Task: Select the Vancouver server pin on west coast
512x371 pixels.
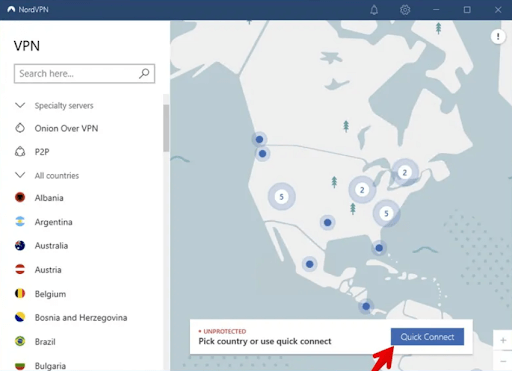Action: pos(259,139)
